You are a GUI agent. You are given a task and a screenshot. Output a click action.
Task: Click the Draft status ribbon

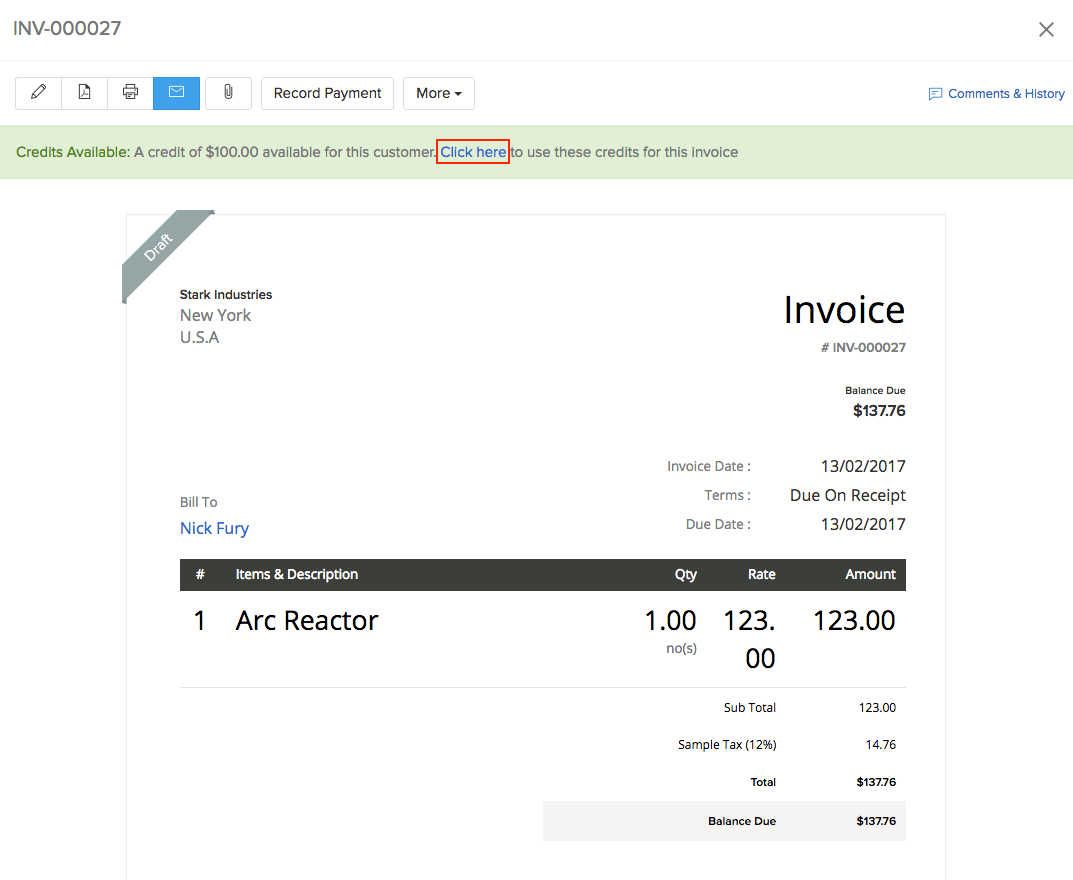[158, 247]
